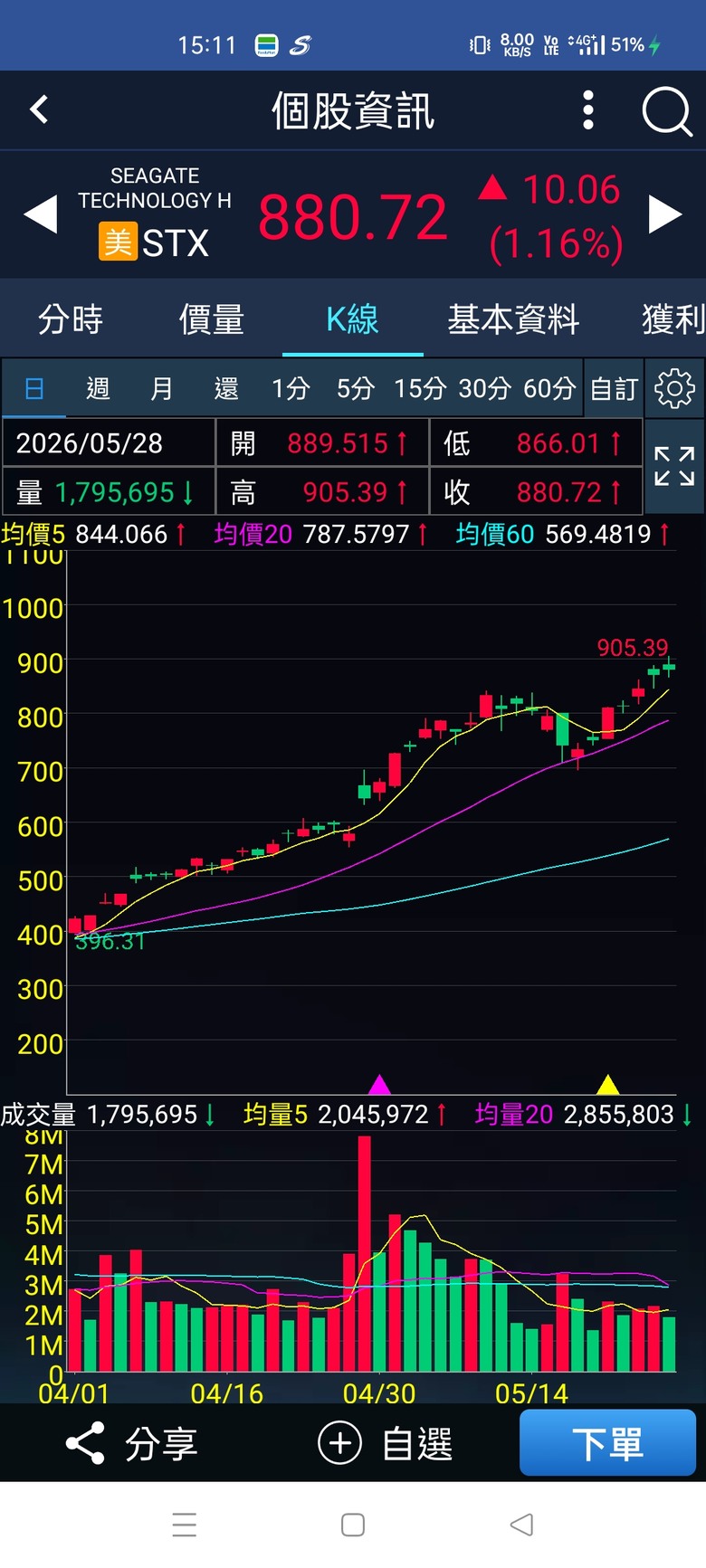This screenshot has height=1568, width=706.
Task: Open chart settings gear icon
Action: point(674,388)
